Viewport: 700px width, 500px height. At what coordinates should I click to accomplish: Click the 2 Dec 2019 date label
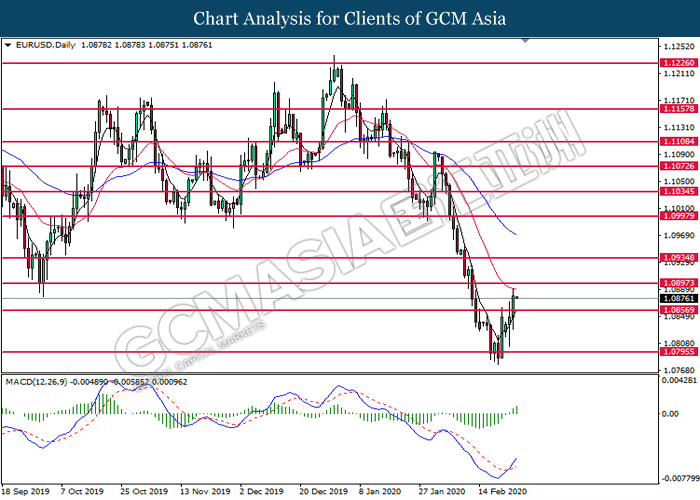coord(262,492)
